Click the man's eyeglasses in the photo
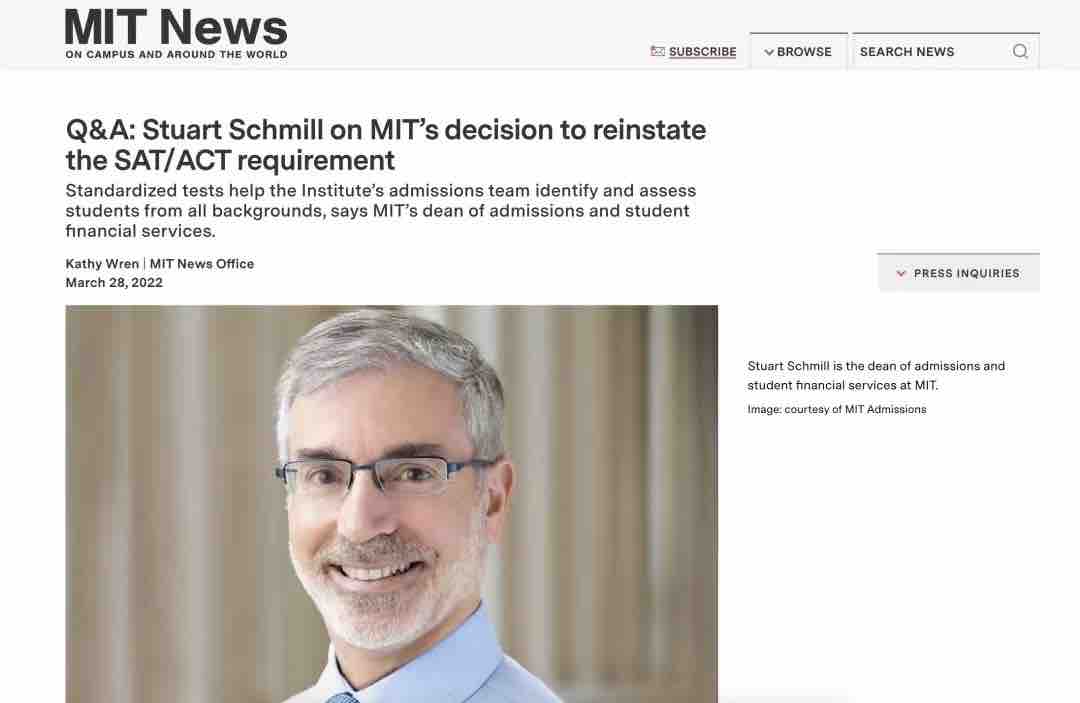The image size is (1080, 703). pos(385,478)
